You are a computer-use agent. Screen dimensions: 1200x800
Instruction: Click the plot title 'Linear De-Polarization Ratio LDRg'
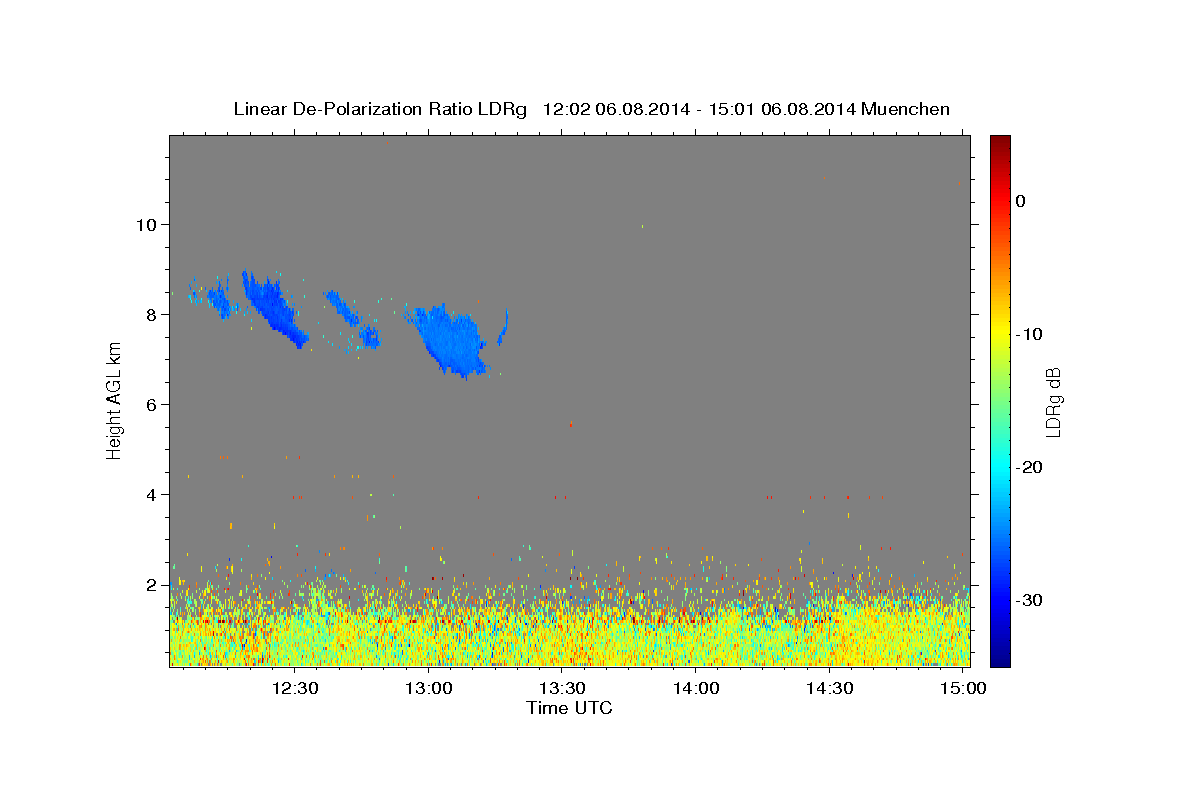pyautogui.click(x=379, y=109)
